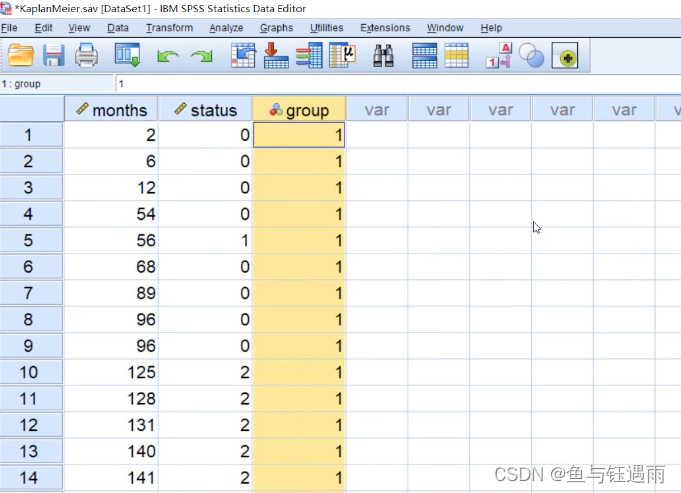Click the SPSS application icon in title bar
The image size is (681, 493).
[6, 8]
